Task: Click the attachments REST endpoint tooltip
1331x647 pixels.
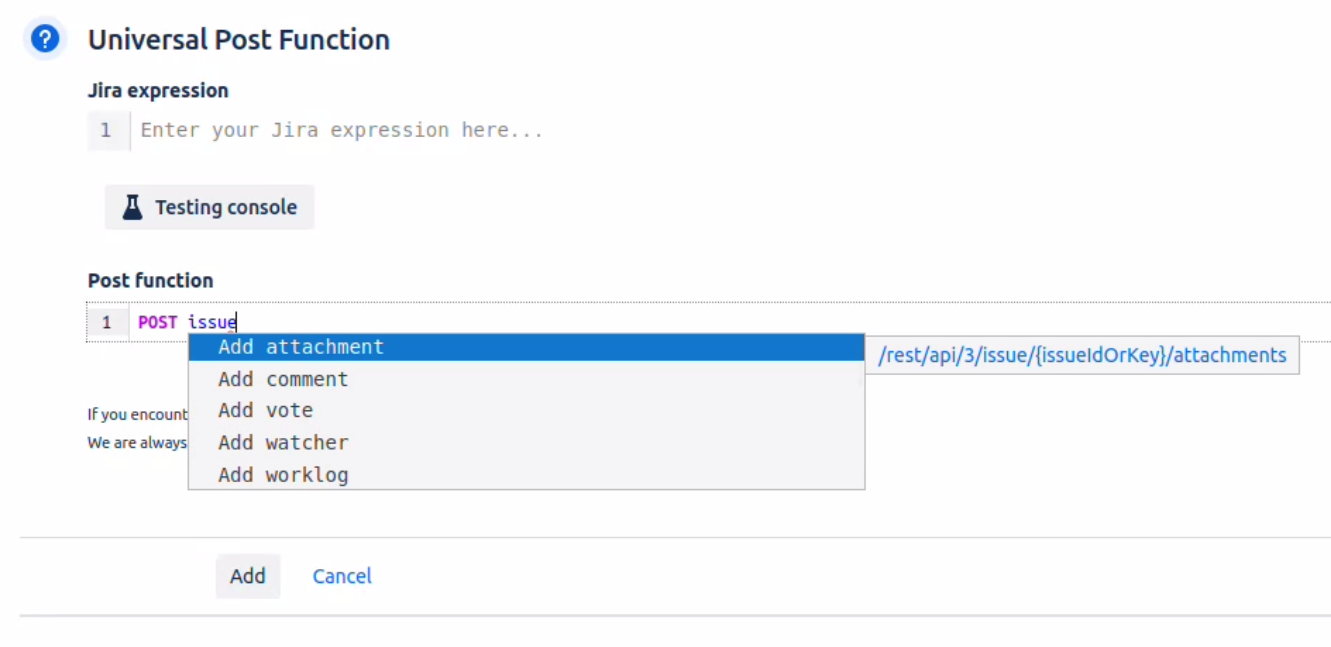Action: click(1082, 355)
